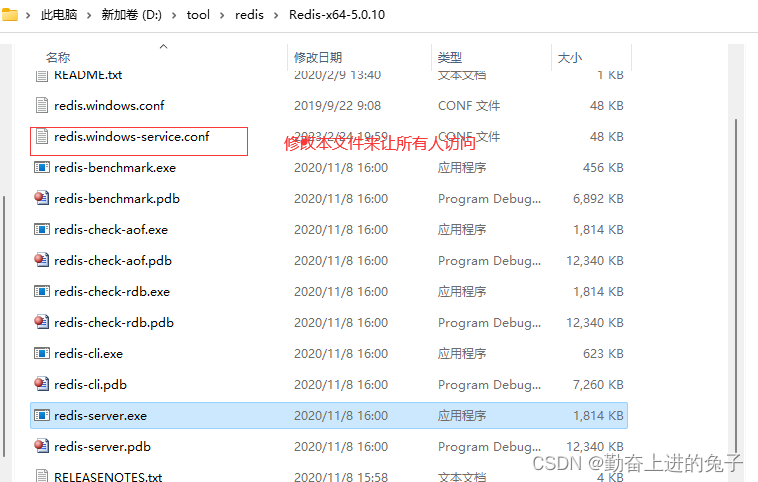Click file list vertical scrollbar on right
758x482 pixels.
[x=736, y=285]
